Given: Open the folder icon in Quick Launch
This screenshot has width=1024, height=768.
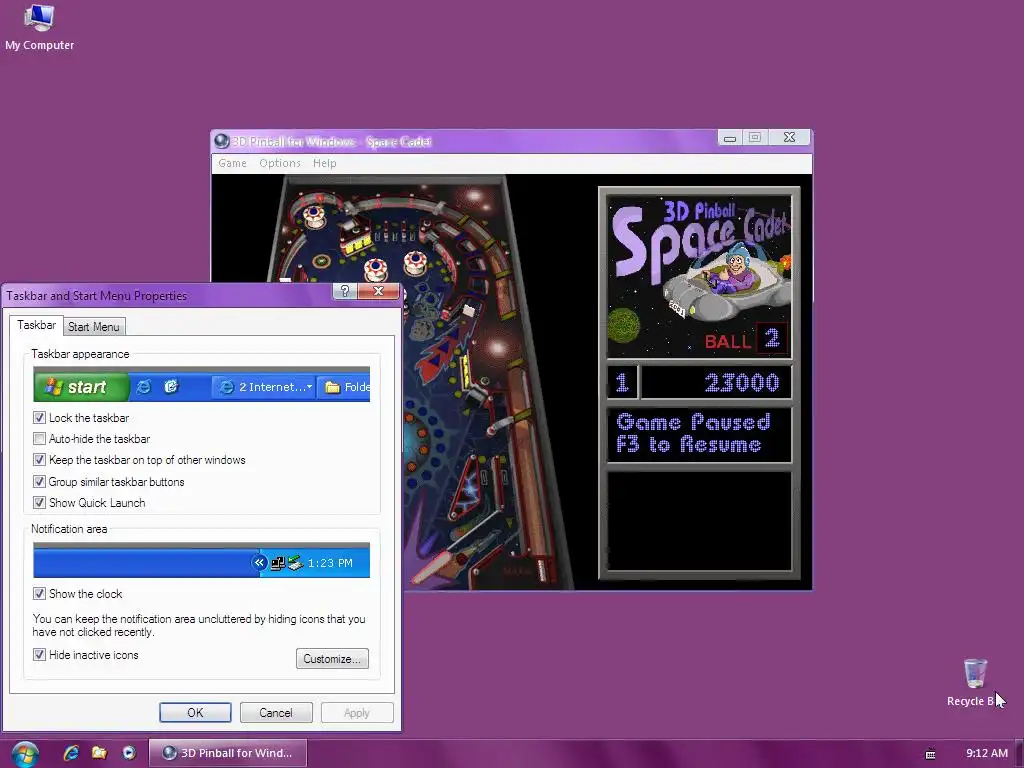Looking at the screenshot, I should coord(99,753).
